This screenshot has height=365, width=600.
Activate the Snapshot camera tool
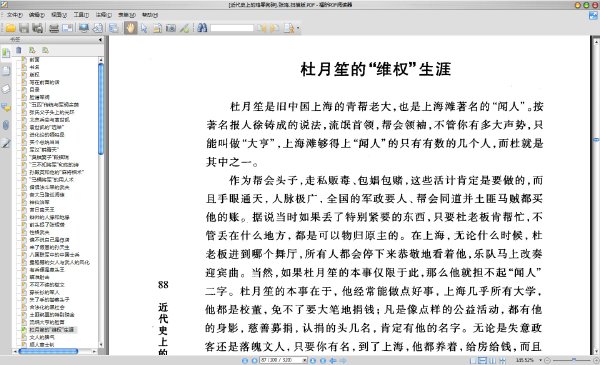(171, 28)
